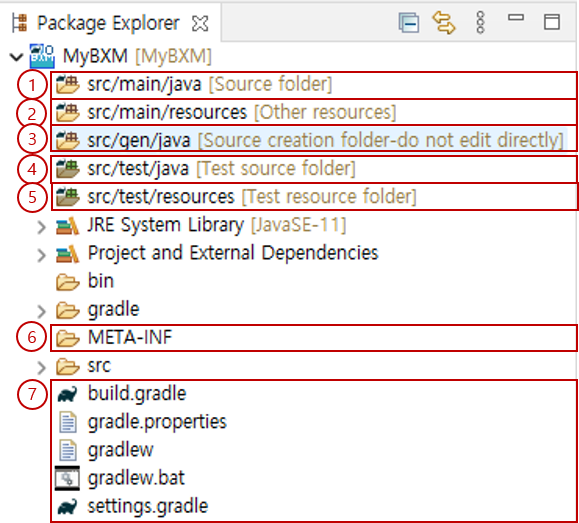Click the src/test/java folder icon
The image size is (579, 523).
(x=67, y=169)
